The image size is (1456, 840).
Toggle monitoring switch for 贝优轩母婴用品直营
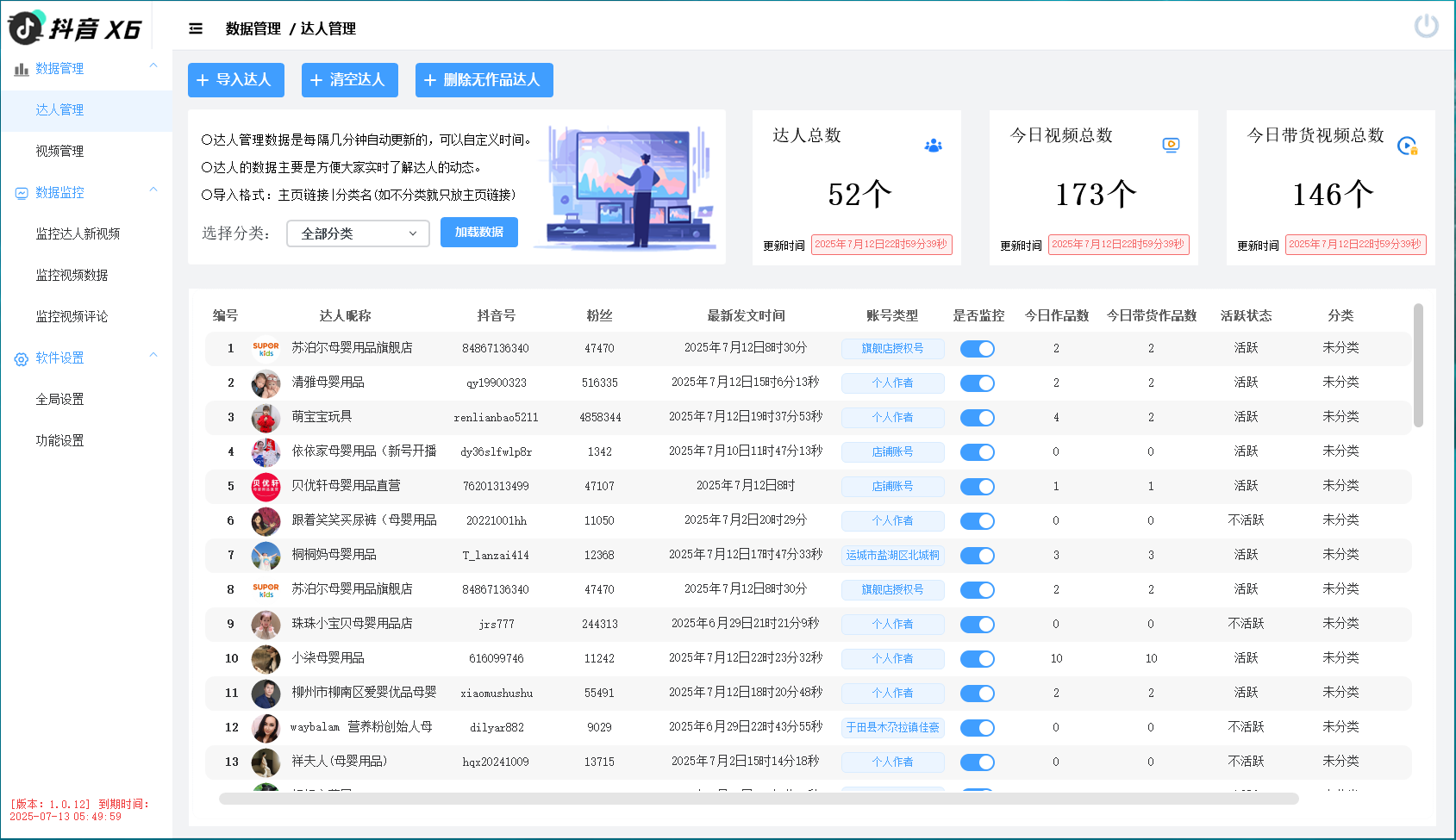(978, 487)
